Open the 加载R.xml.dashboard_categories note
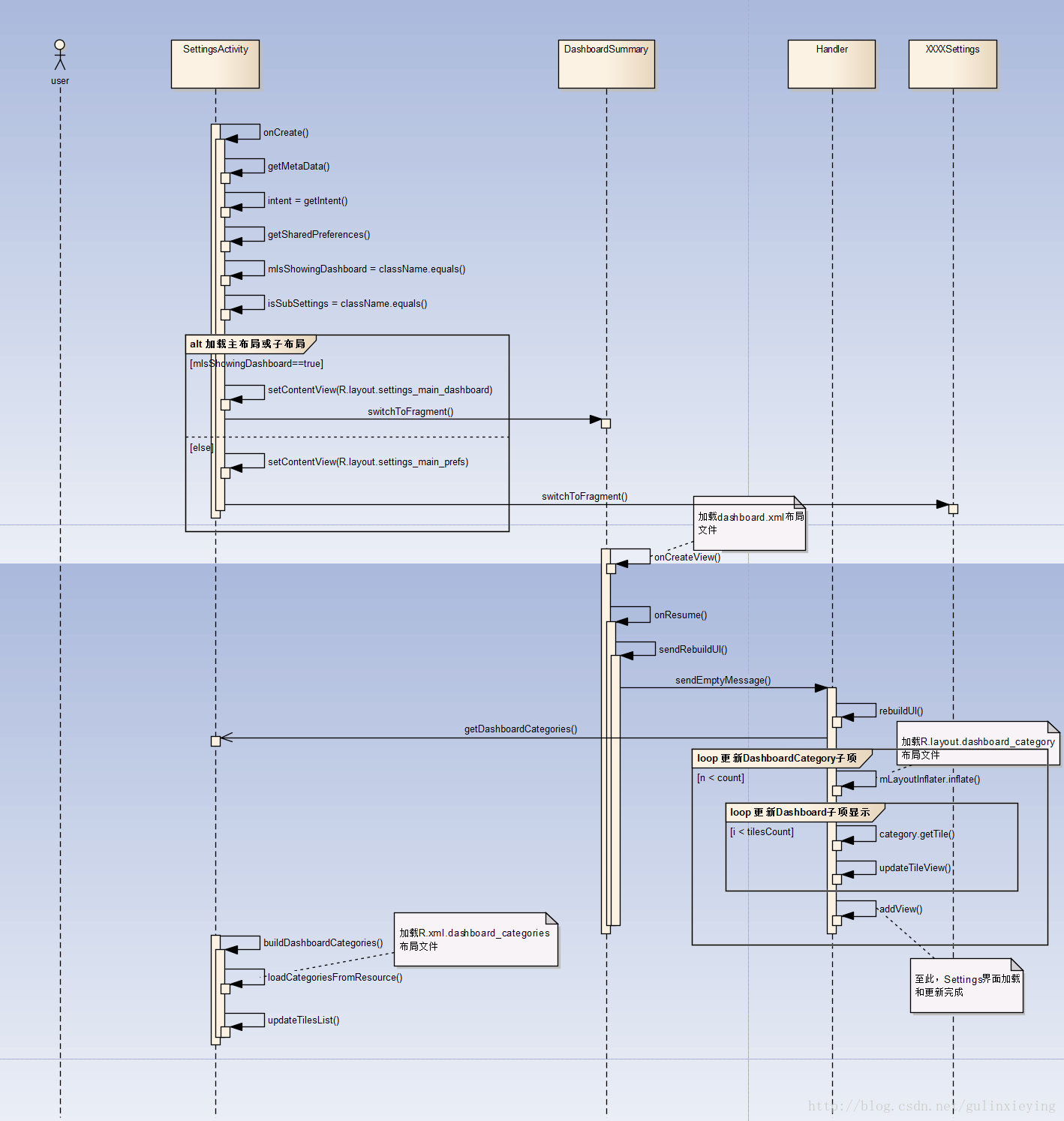 [476, 939]
